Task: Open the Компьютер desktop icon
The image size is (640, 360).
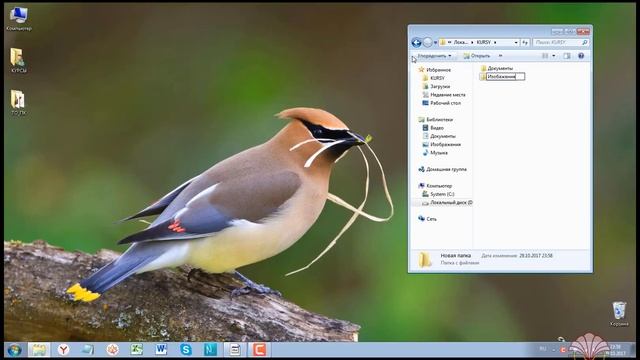Action: (19, 19)
